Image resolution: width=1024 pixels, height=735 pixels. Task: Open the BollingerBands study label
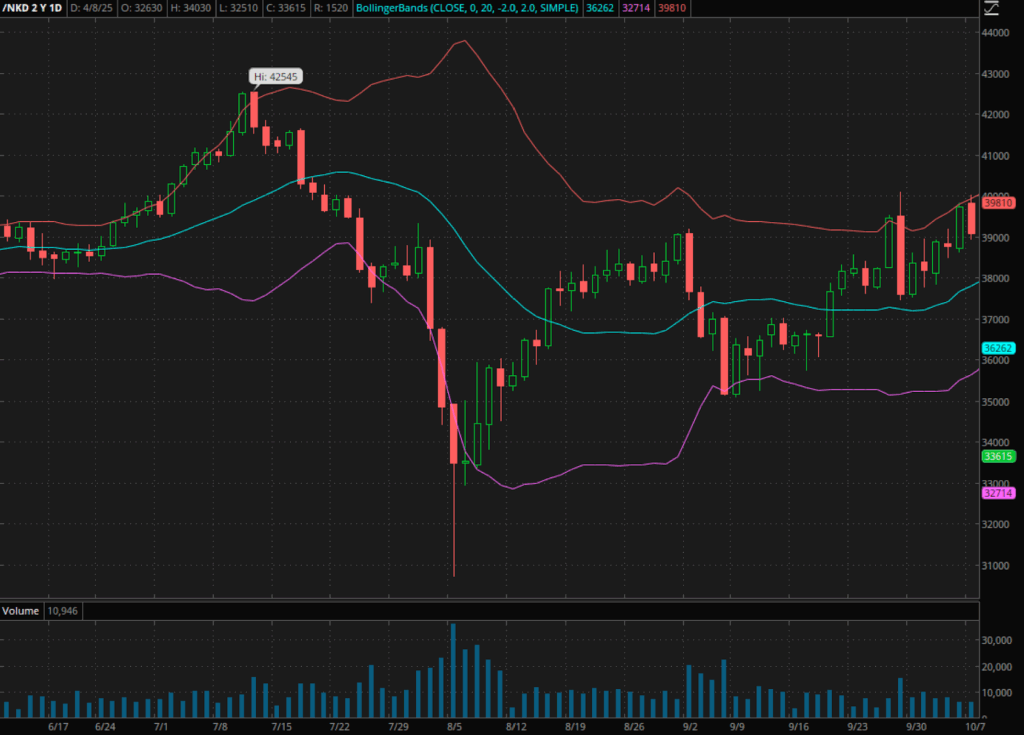coord(467,8)
